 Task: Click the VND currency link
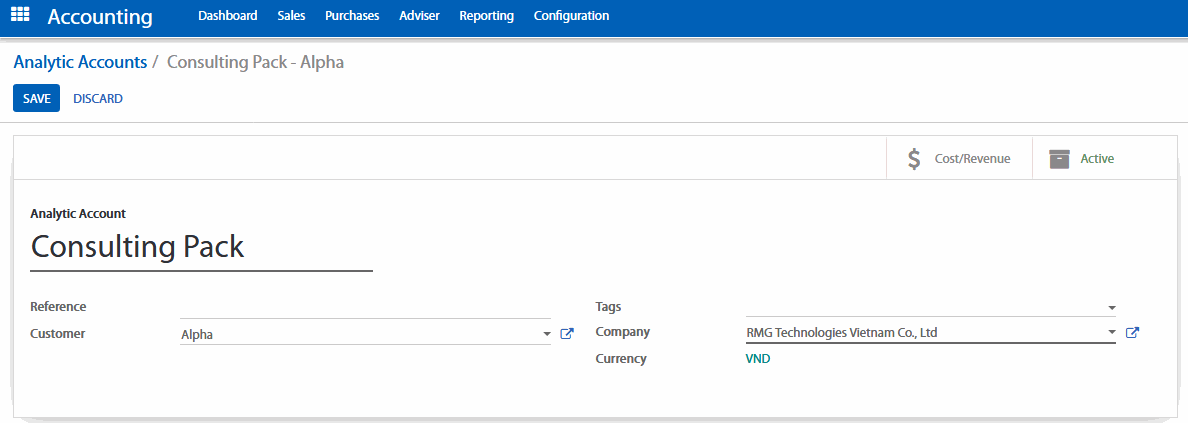tap(758, 359)
